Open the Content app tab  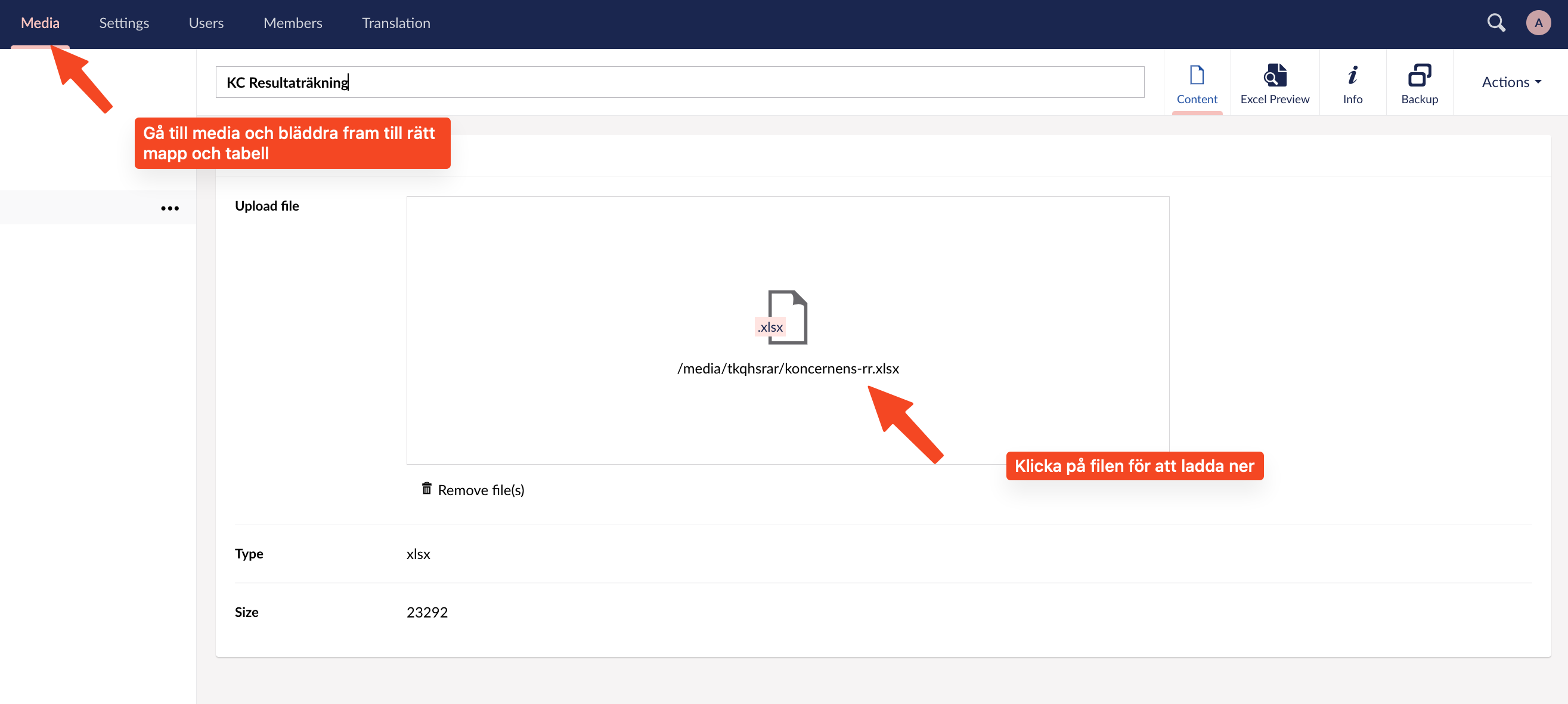[x=1196, y=83]
